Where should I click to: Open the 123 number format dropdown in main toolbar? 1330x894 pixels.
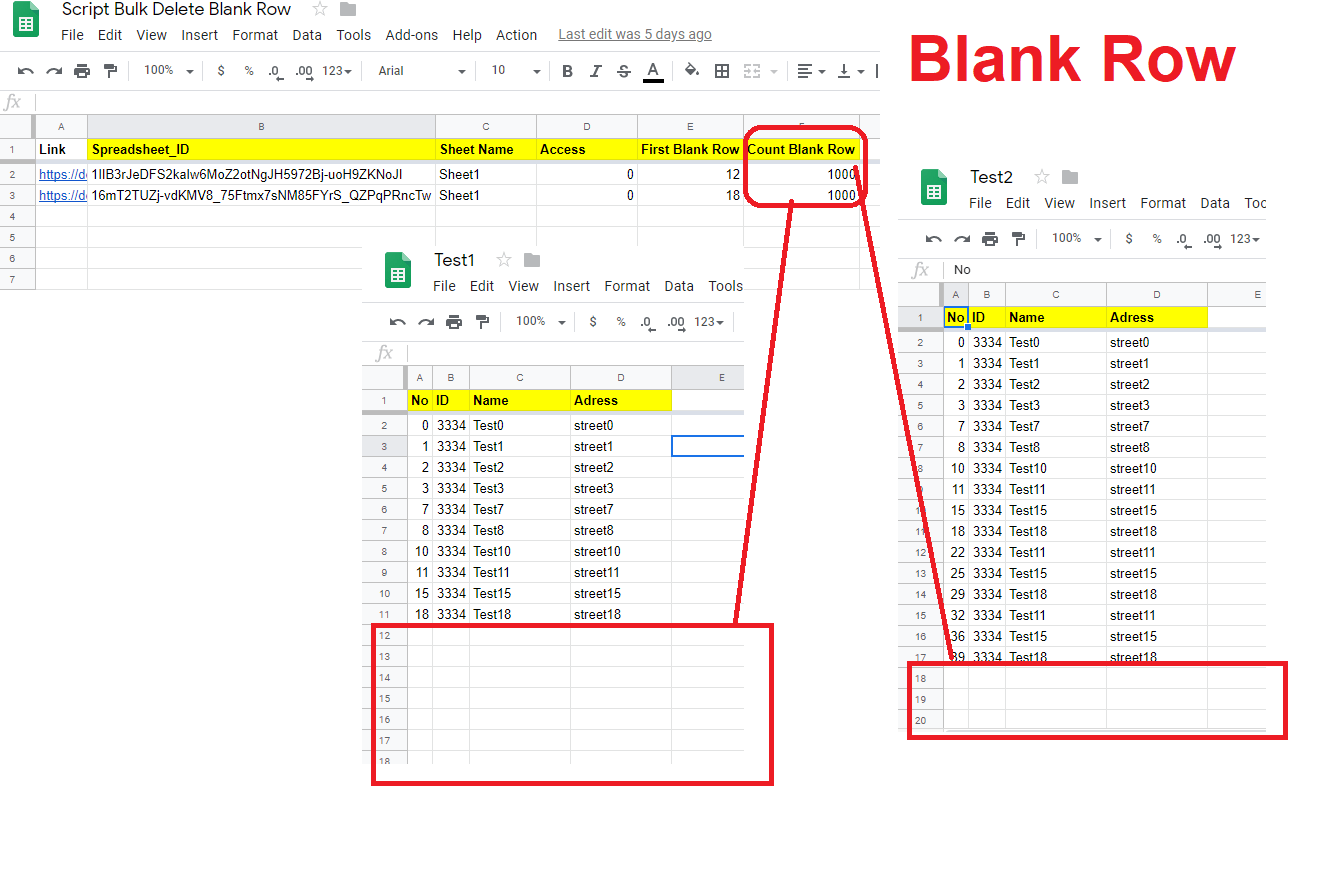coord(337,71)
